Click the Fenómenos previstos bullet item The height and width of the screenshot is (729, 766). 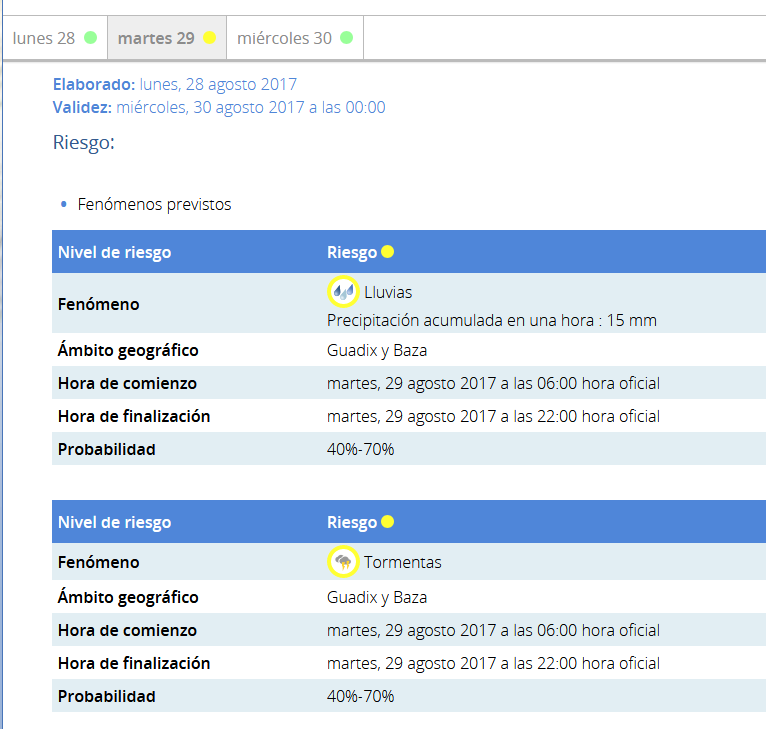(x=154, y=204)
